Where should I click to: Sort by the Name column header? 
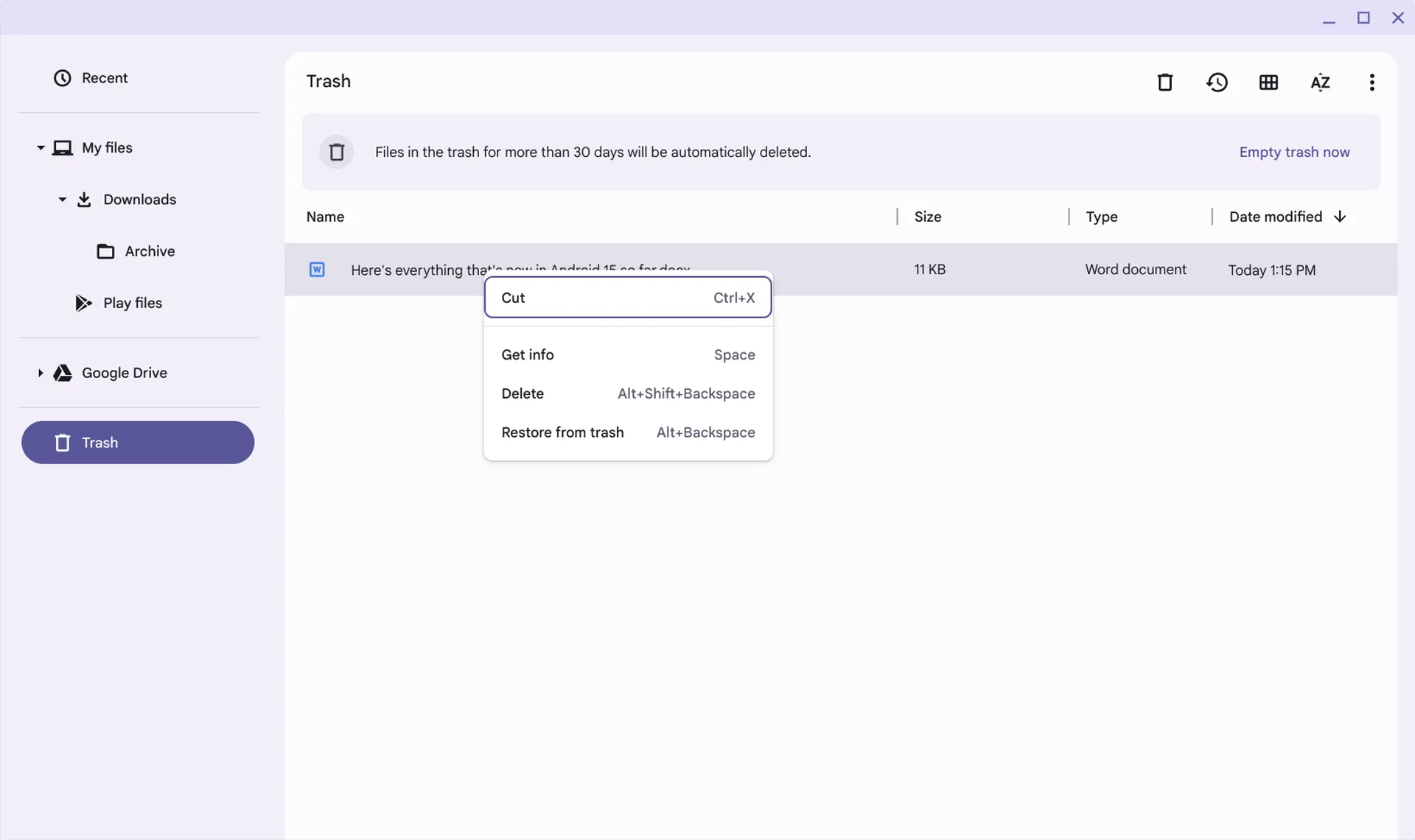pos(325,217)
